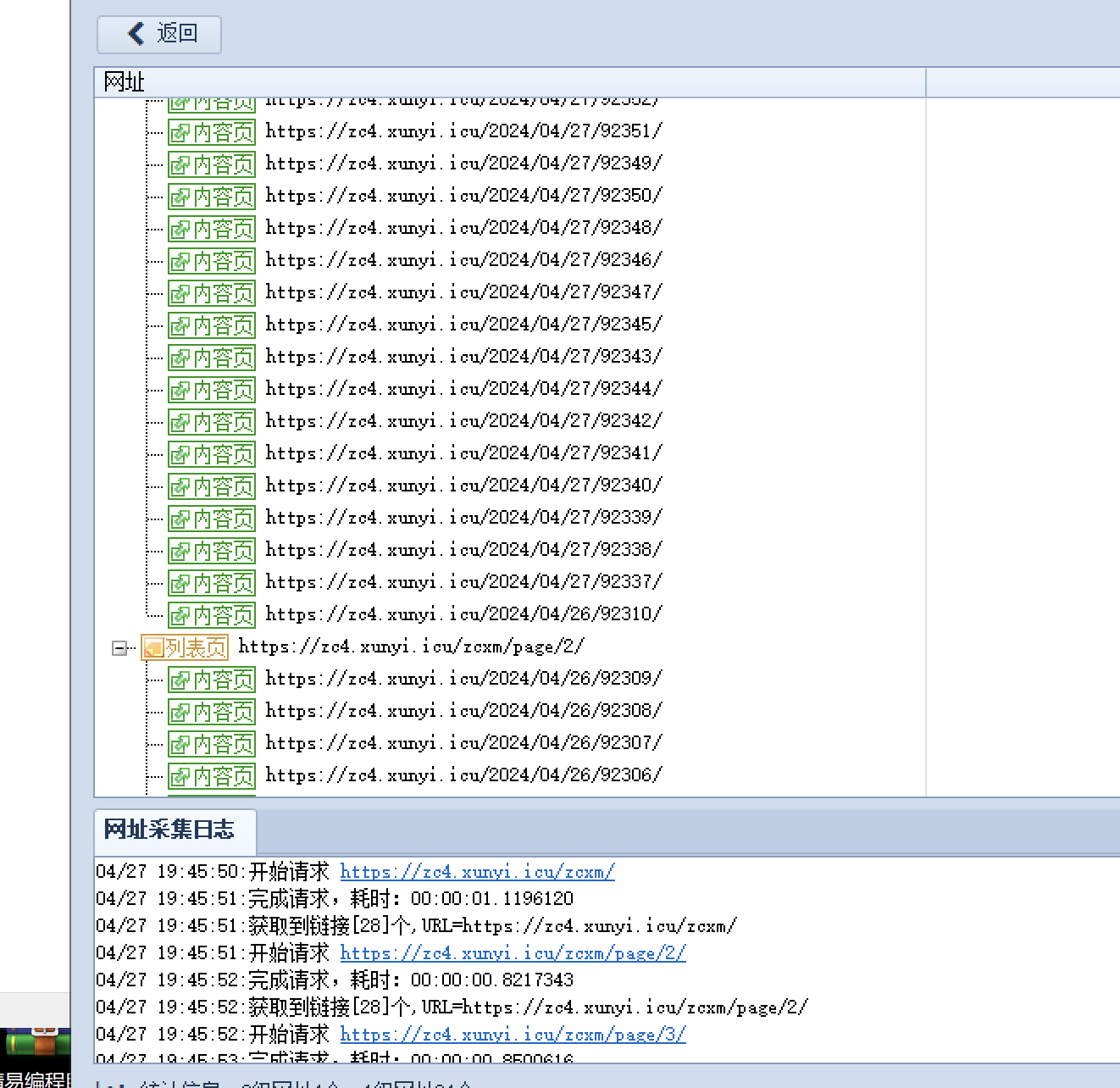This screenshot has height=1088, width=1120.
Task: Click 内容页 icon for URL 92339
Action: click(212, 519)
